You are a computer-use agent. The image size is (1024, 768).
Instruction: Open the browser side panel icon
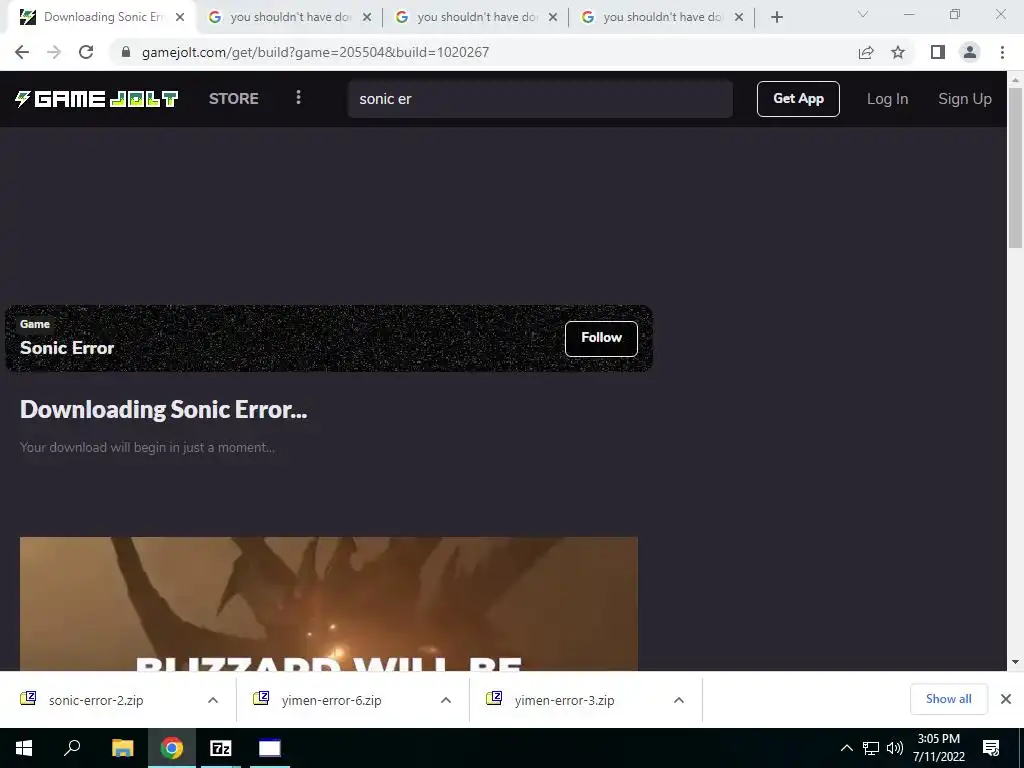938,52
